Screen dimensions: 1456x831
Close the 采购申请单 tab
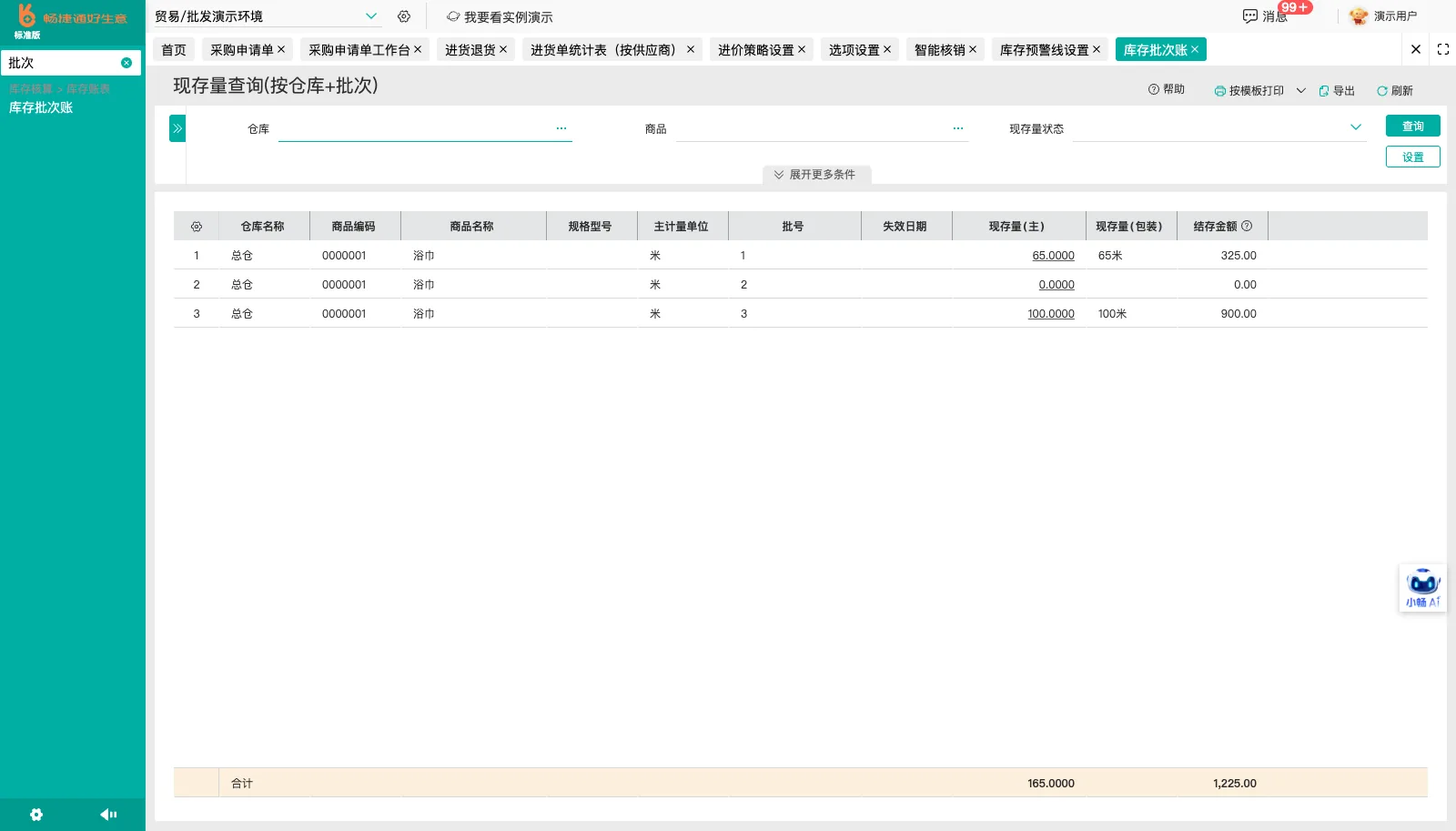(x=281, y=49)
